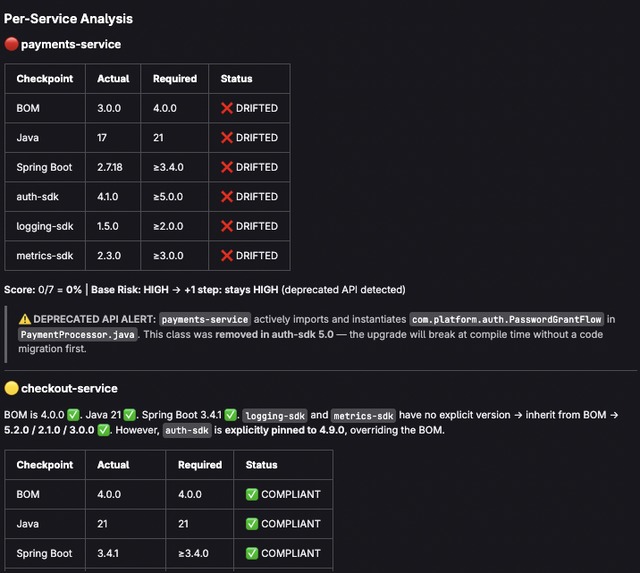
Task: Click the green check after 'BOM is 4.0.0'
Action: 73,415
